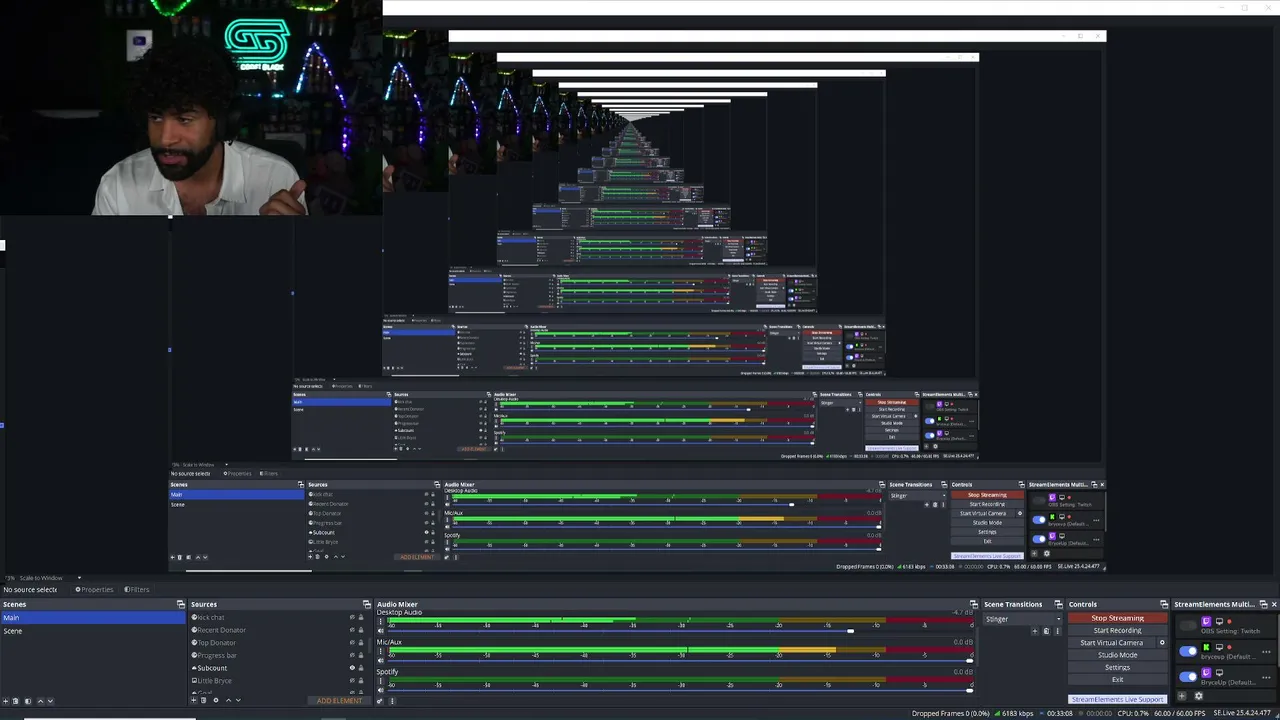
Task: Click the Stop Streaming button
Action: pos(1117,618)
